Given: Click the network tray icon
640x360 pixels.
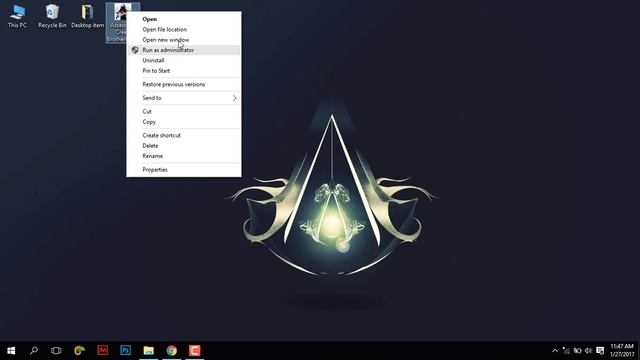Looking at the screenshot, I should tap(566, 351).
